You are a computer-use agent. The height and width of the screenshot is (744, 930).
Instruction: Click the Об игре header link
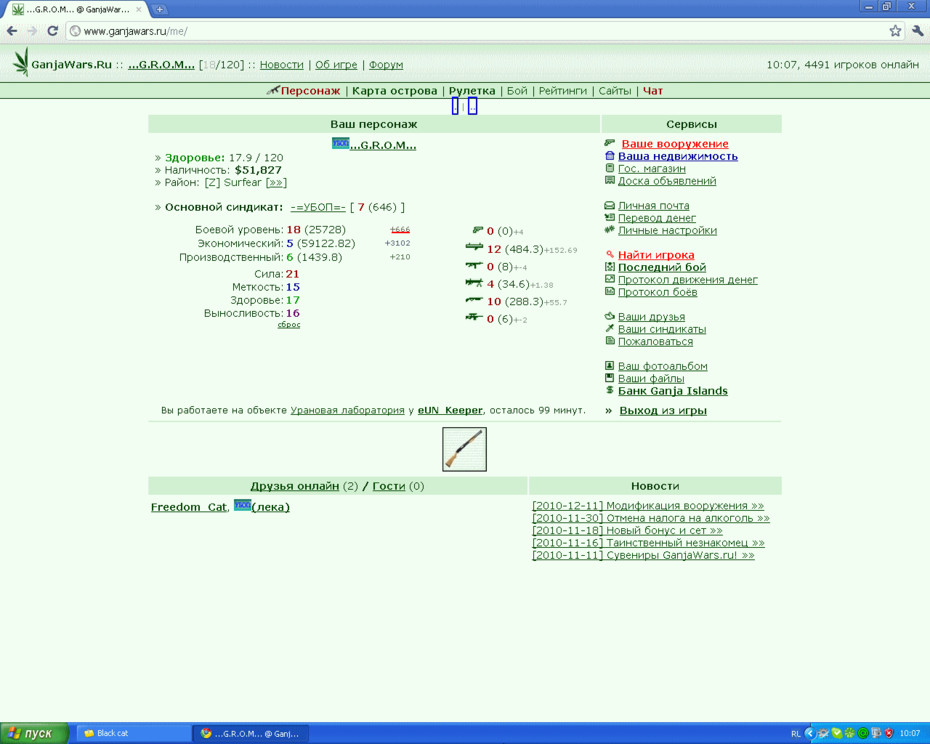click(336, 65)
